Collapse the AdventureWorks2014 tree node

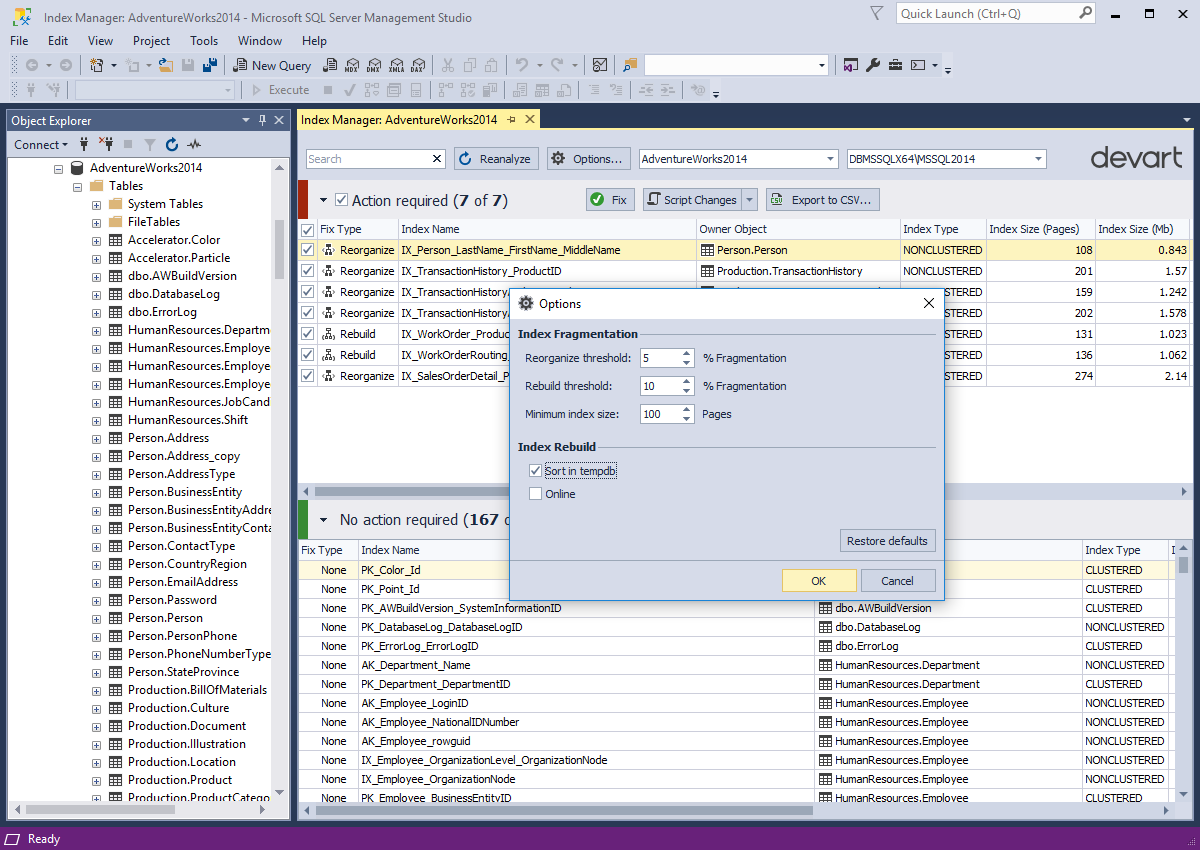[60, 168]
